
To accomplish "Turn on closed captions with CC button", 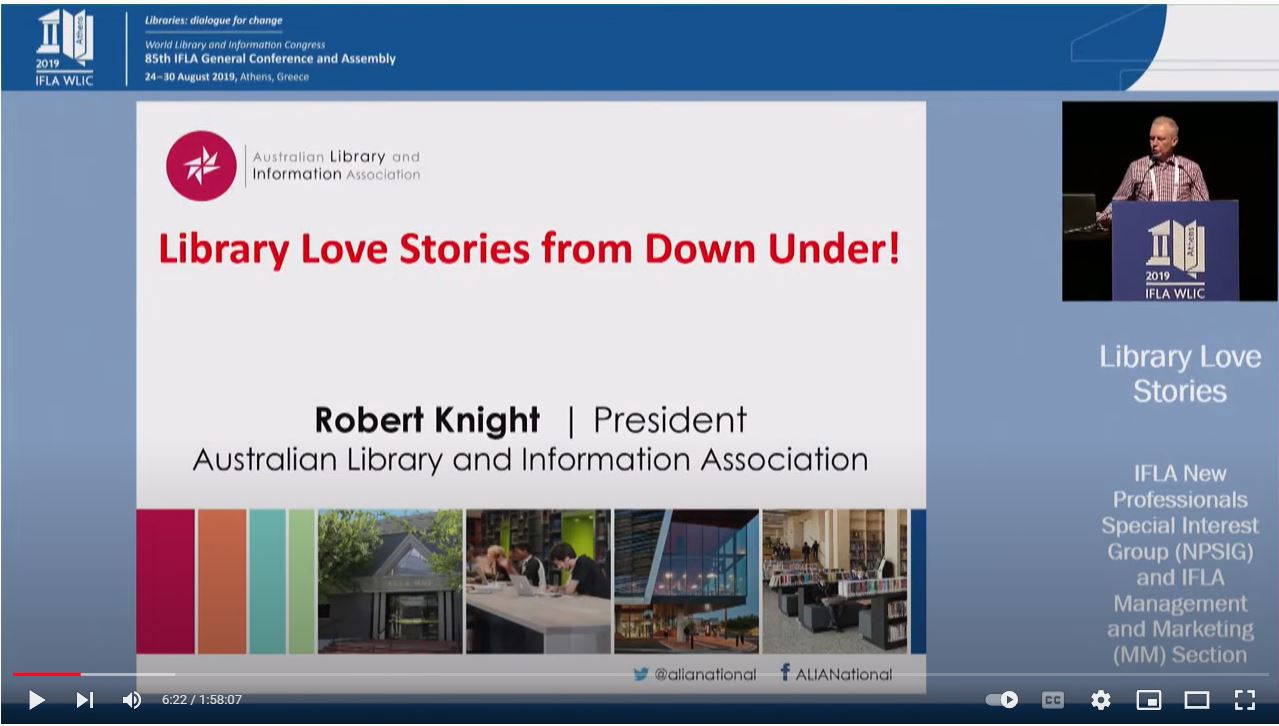I will point(1052,700).
